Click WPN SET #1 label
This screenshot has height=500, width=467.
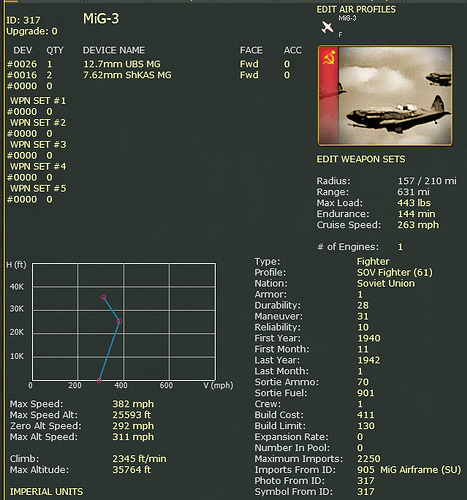(38, 101)
